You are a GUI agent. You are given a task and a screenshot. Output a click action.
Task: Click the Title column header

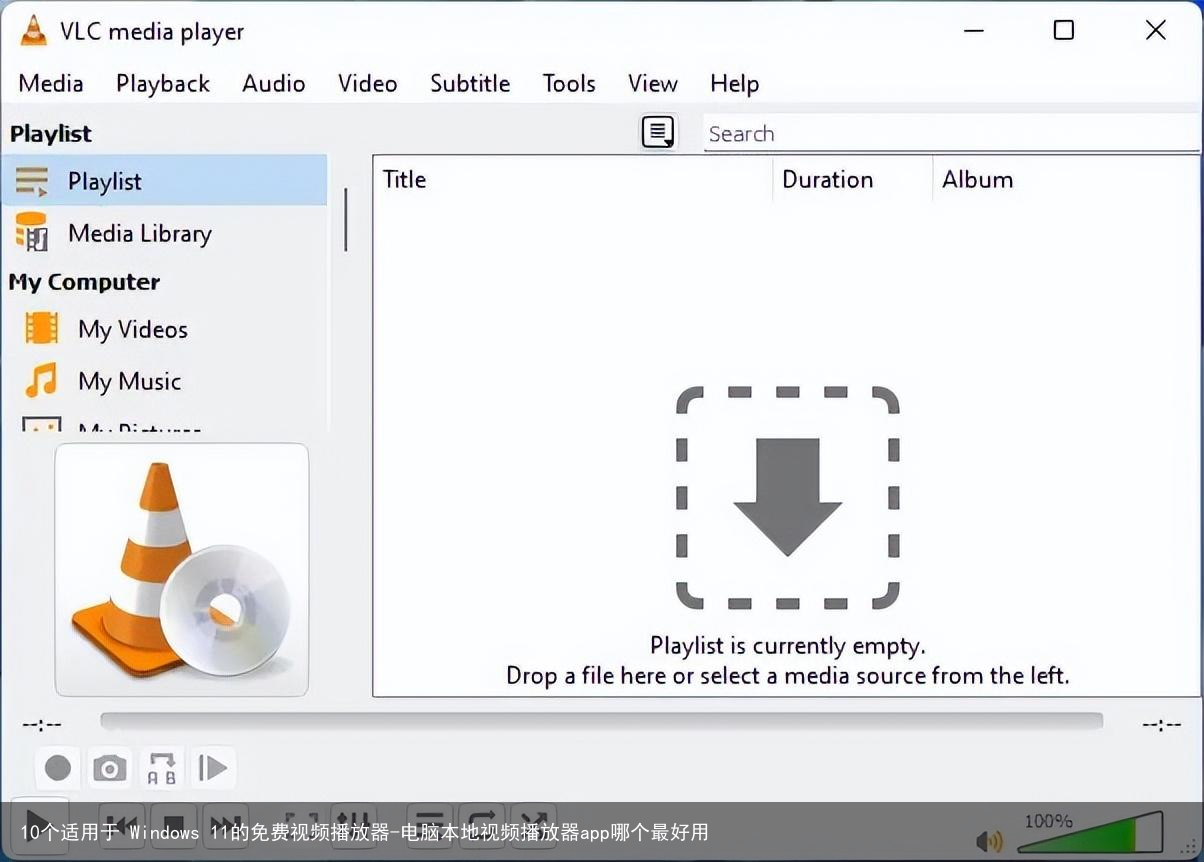pyautogui.click(x=405, y=180)
